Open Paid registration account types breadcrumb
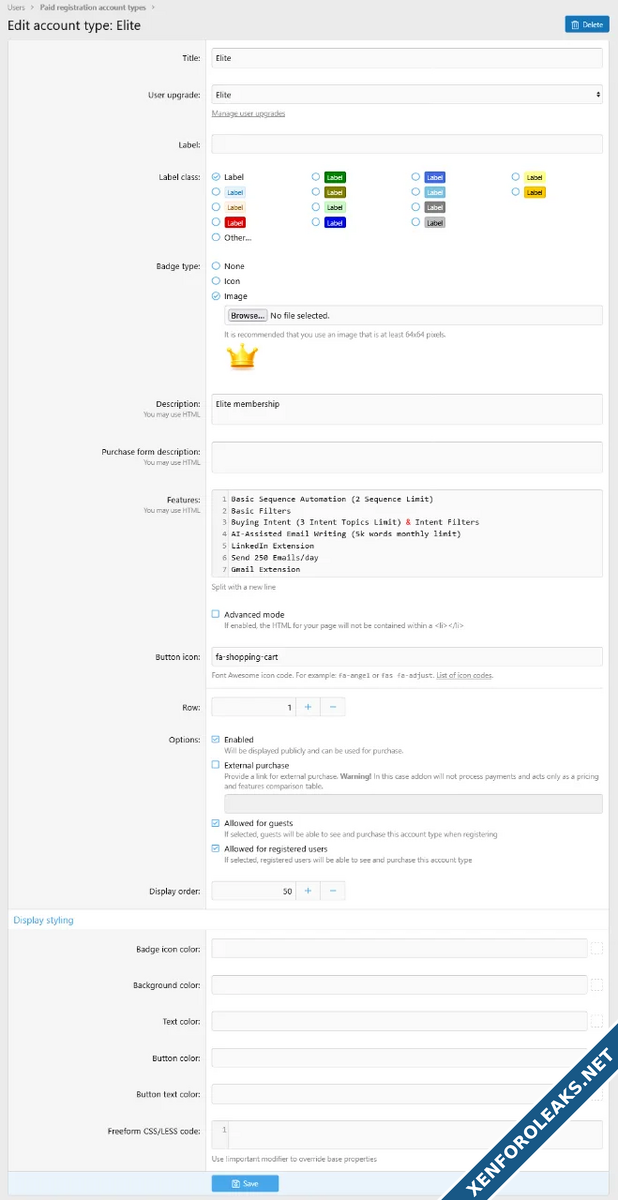 [92, 7]
